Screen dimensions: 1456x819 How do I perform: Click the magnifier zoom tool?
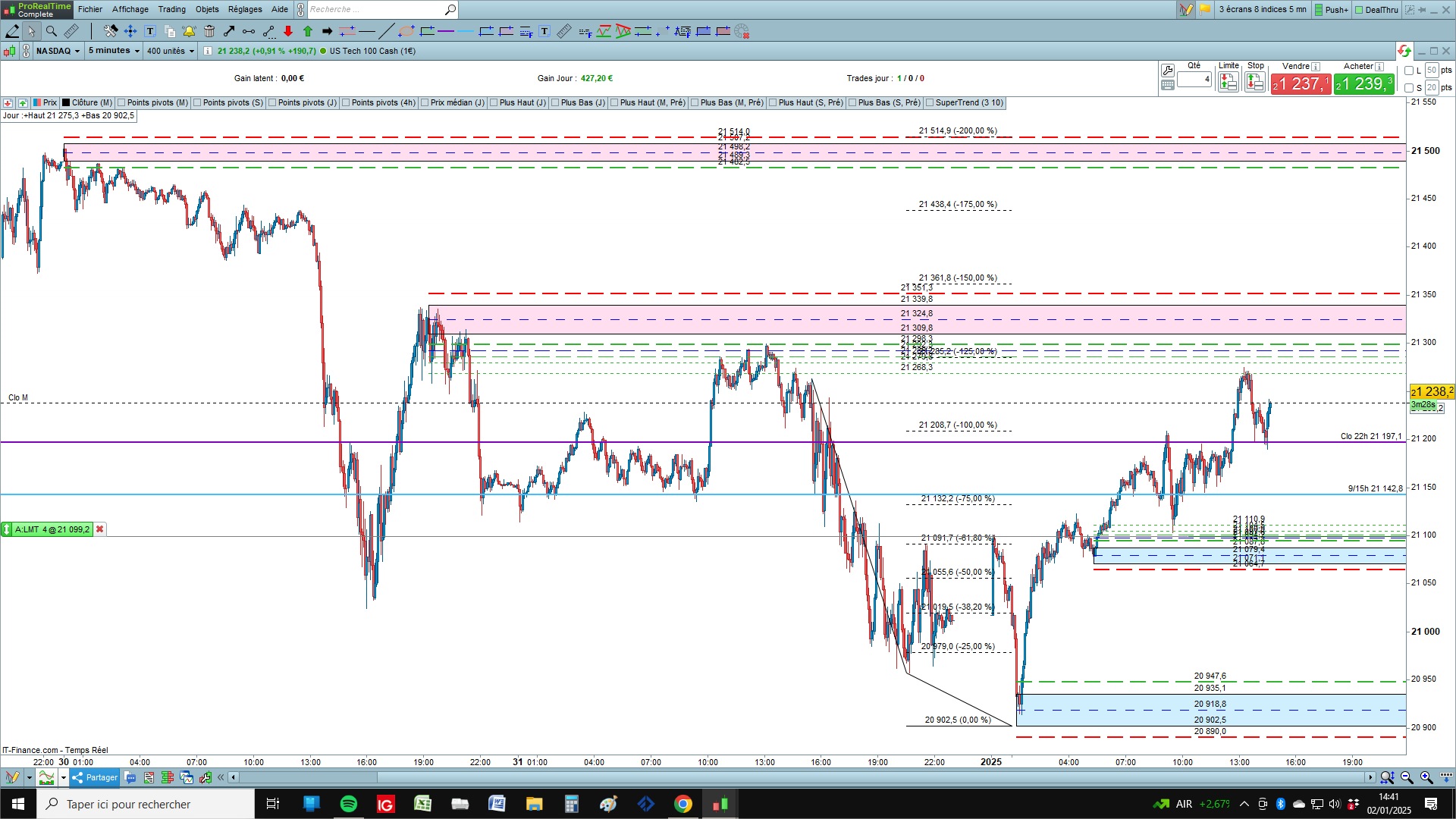(52, 31)
